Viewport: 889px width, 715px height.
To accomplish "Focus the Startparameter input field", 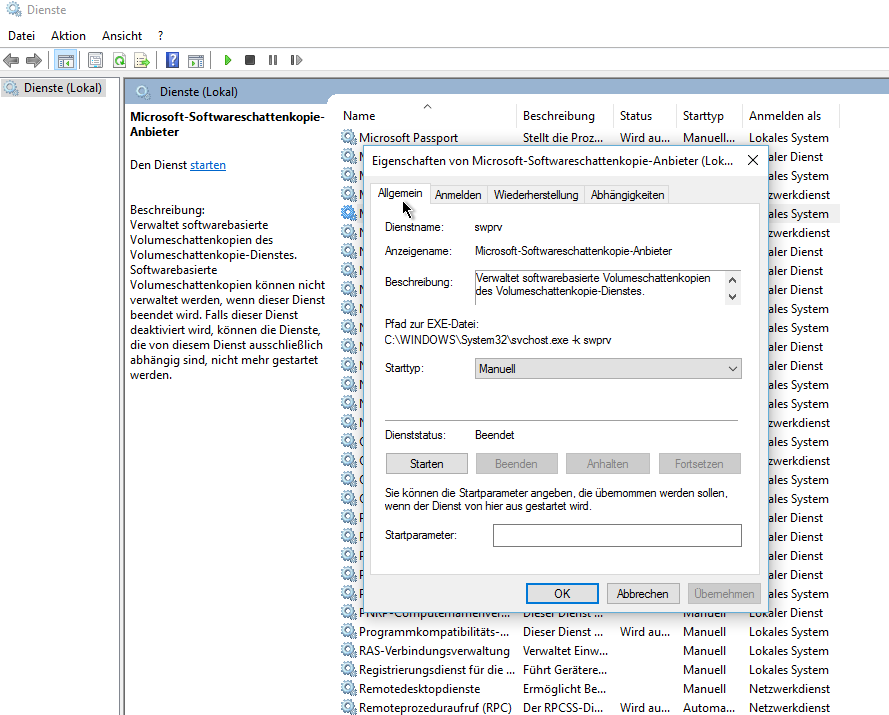I will [617, 535].
